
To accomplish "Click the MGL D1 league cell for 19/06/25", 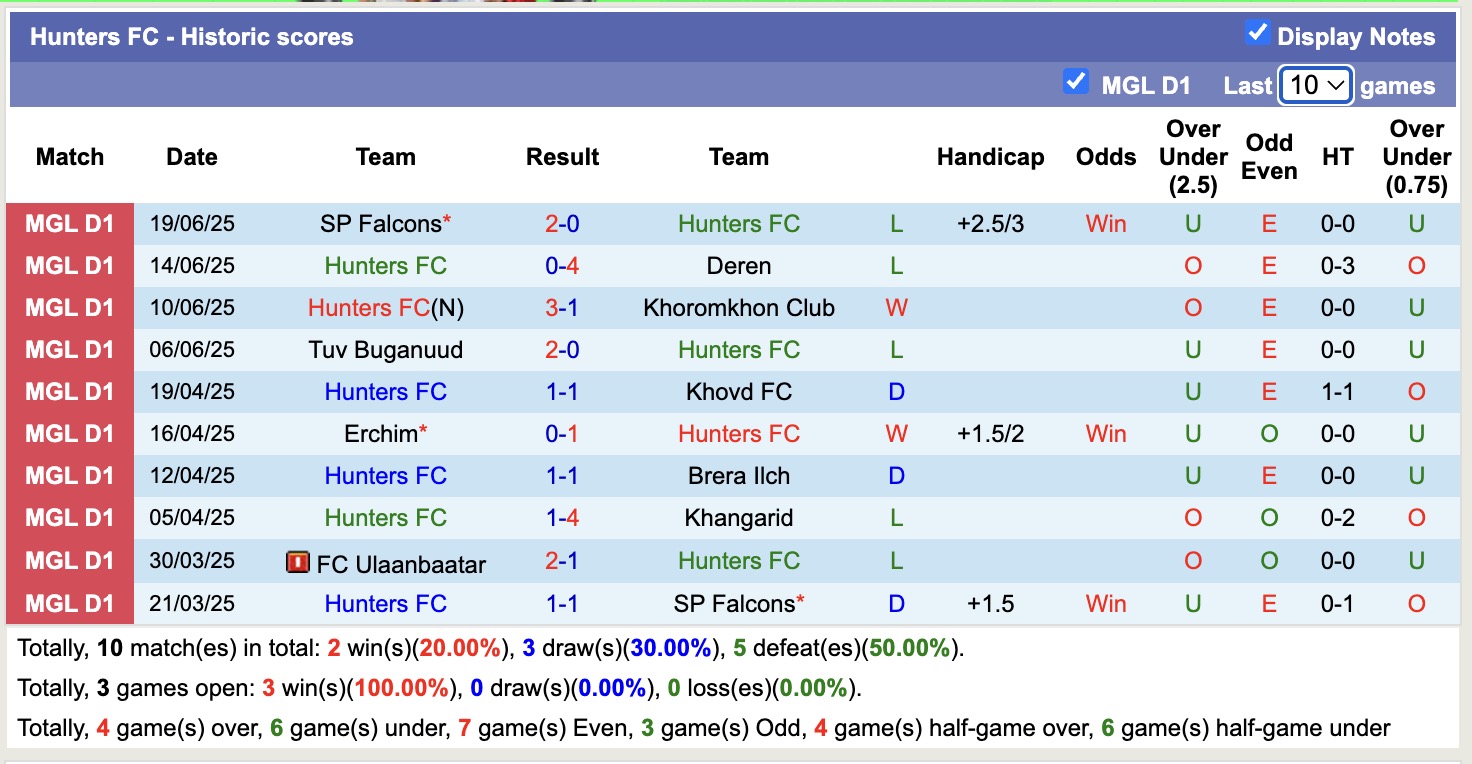I will pyautogui.click(x=70, y=224).
